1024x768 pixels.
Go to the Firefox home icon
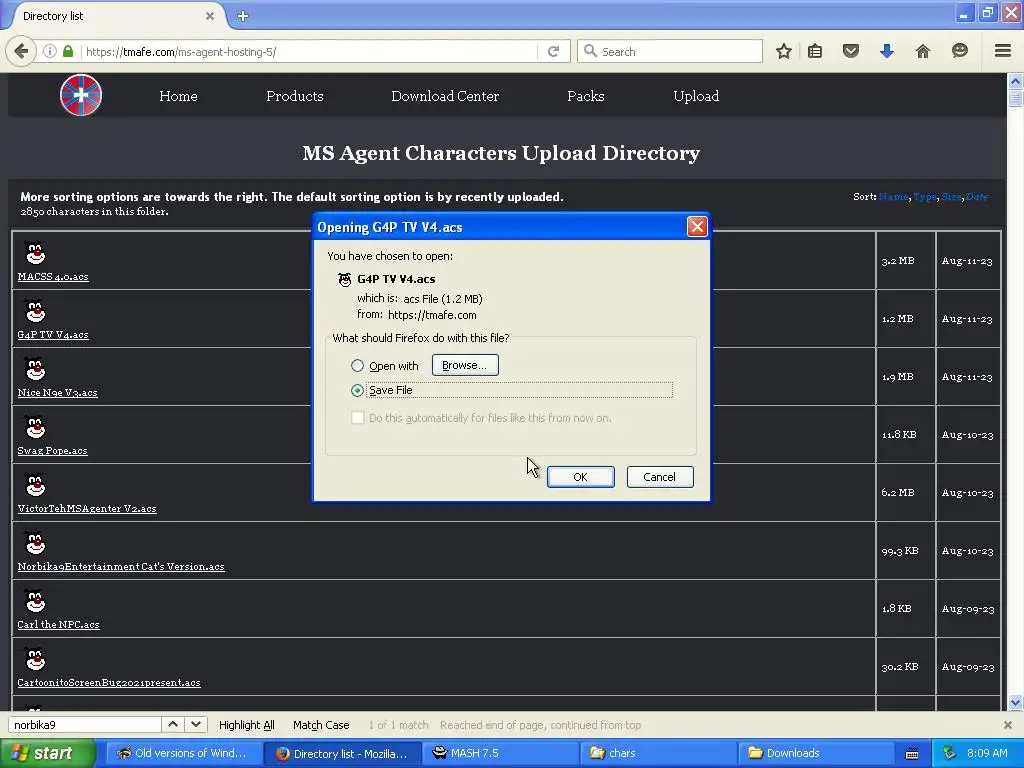coord(922,51)
